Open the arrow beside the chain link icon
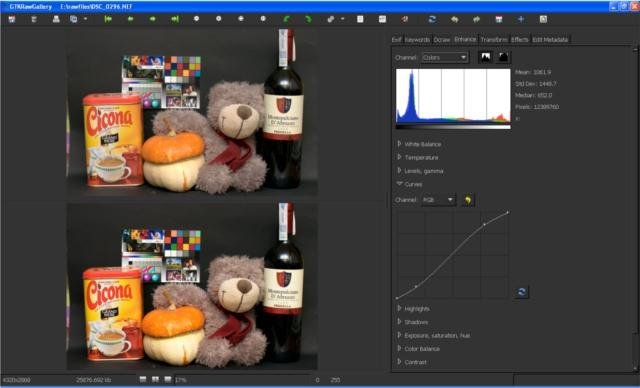The image size is (640, 388). coord(342,19)
